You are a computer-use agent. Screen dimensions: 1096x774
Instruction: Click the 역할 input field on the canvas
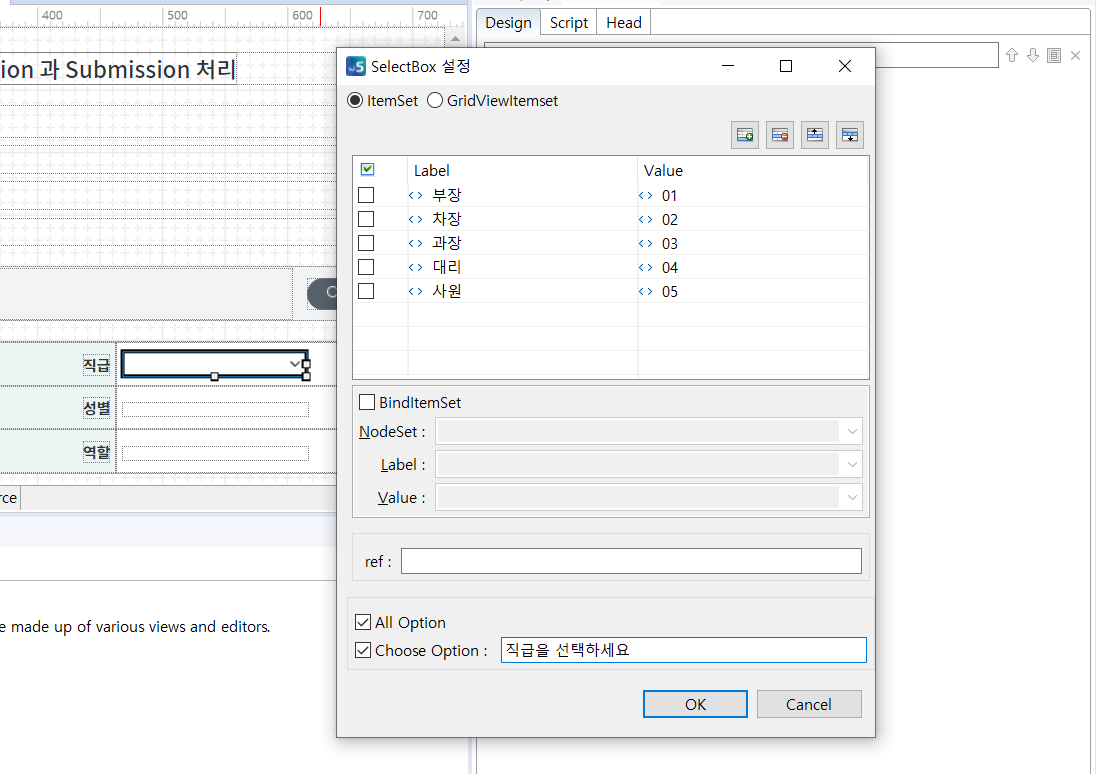click(x=215, y=453)
